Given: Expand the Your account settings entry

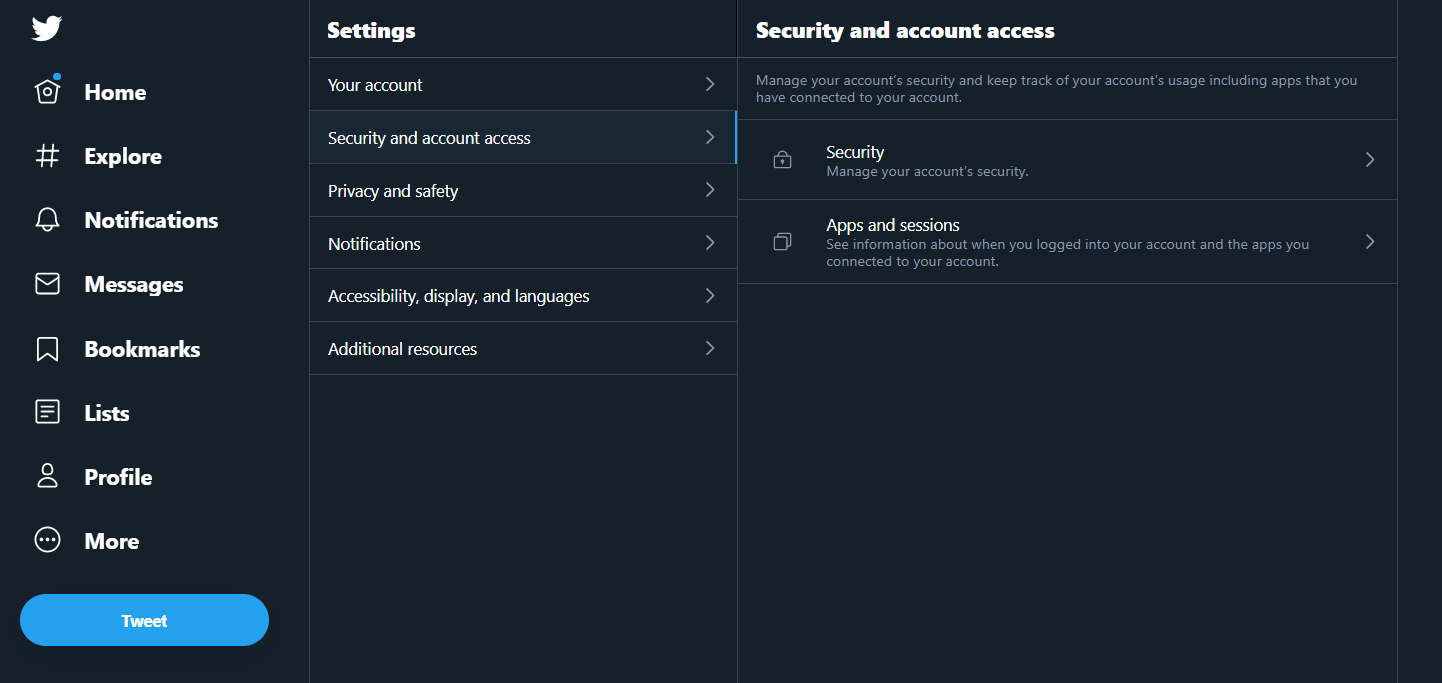Looking at the screenshot, I should [x=523, y=84].
